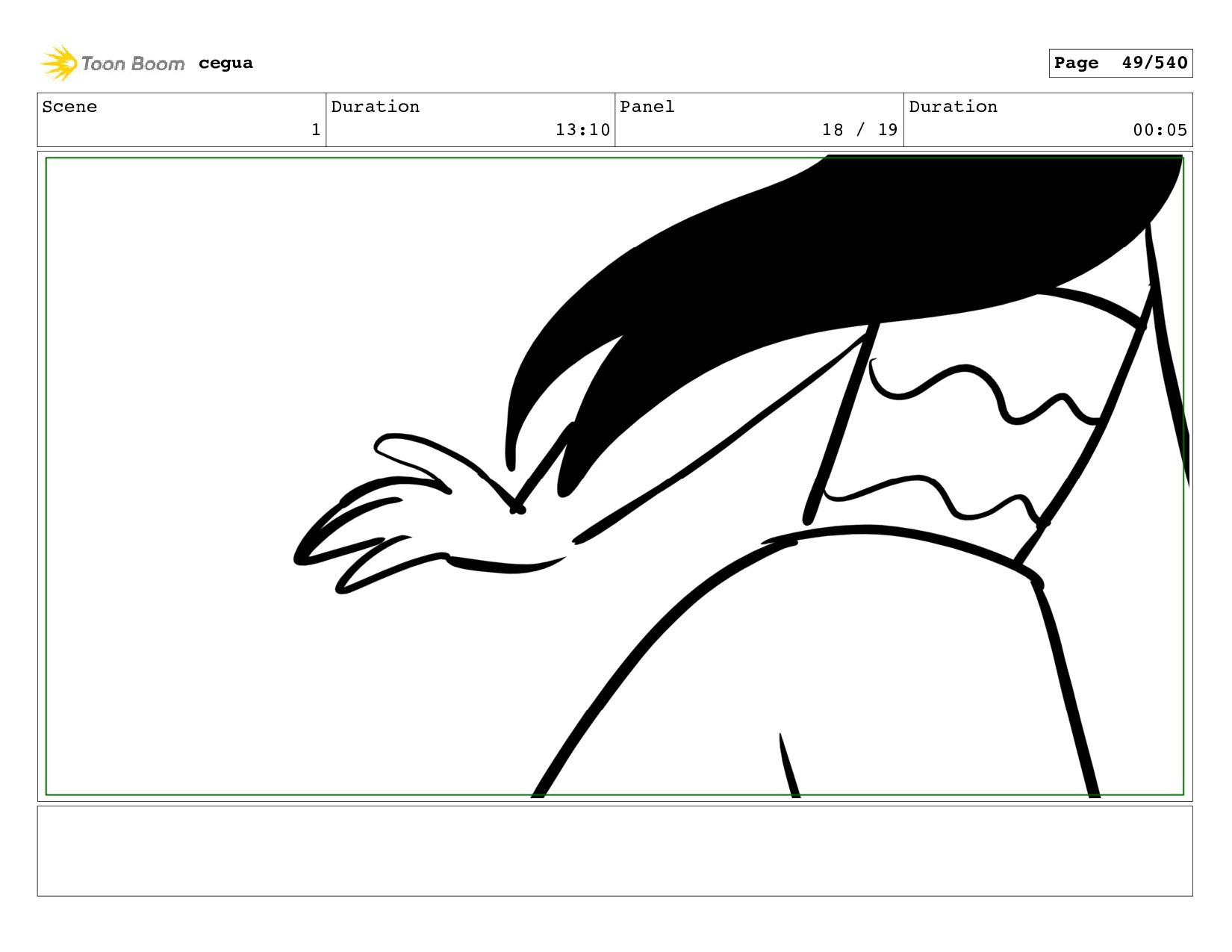Click the empty notes box below the panel
The height and width of the screenshot is (952, 1232).
pos(615,851)
